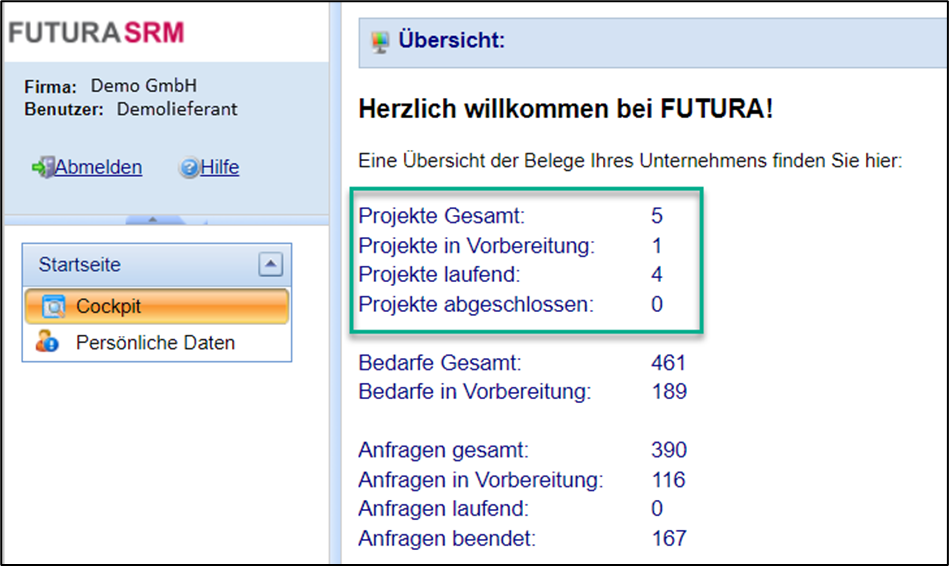
Task: Show Bedarfe in Vorbereitung
Action: (x=474, y=392)
